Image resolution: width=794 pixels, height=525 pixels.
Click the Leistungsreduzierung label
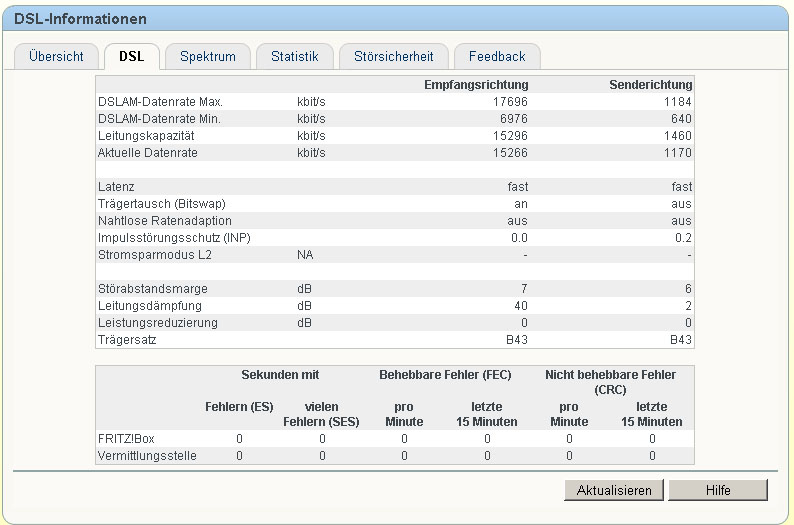click(157, 322)
